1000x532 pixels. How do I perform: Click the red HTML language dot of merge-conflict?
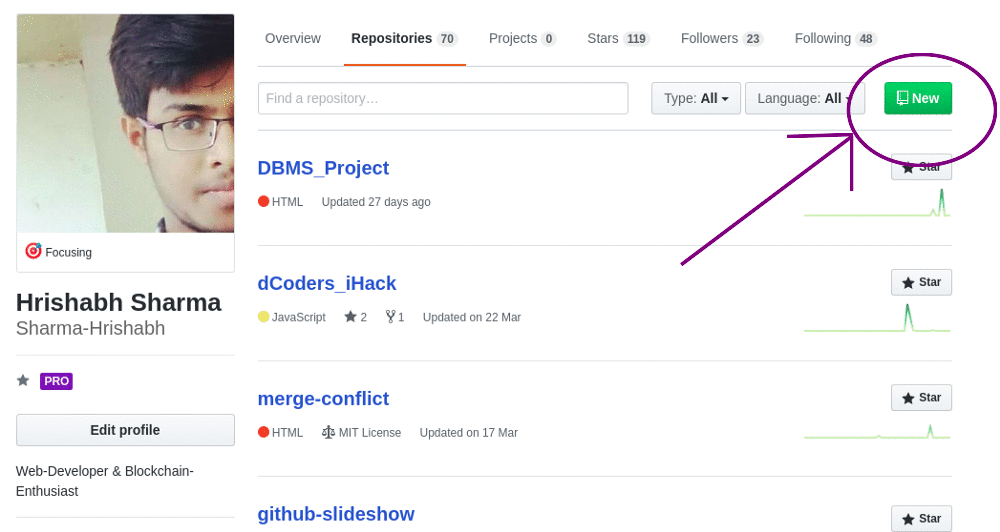263,432
